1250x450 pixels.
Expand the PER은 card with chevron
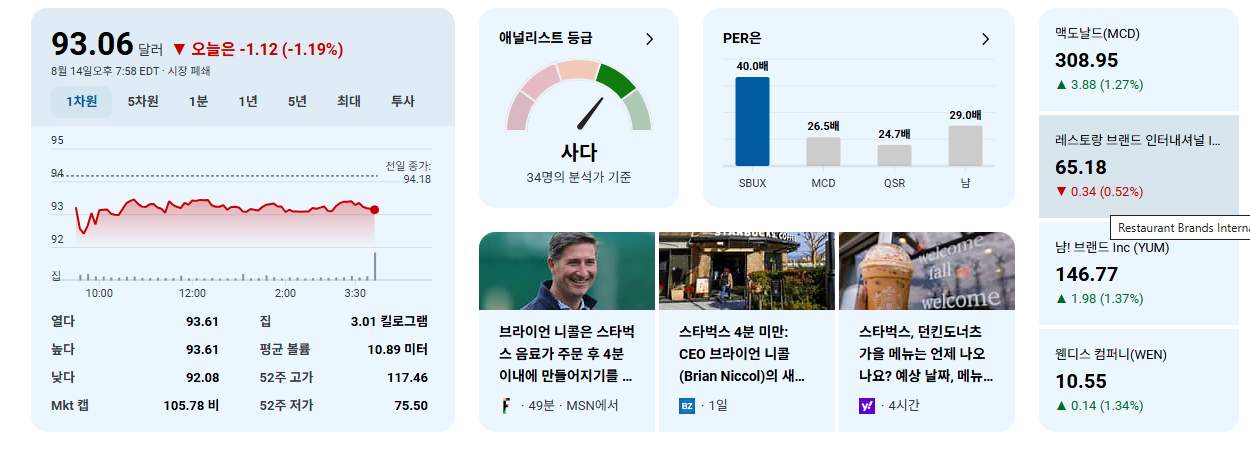click(985, 39)
